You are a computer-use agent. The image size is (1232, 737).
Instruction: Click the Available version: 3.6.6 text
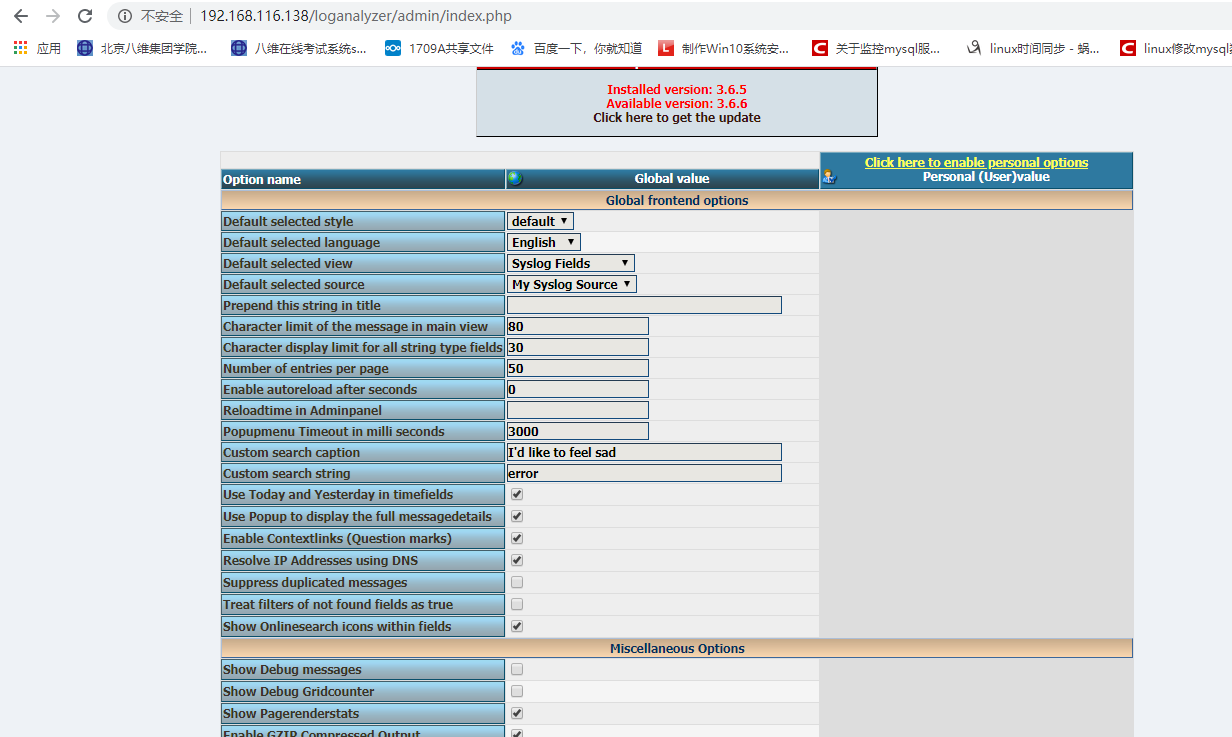tap(677, 103)
